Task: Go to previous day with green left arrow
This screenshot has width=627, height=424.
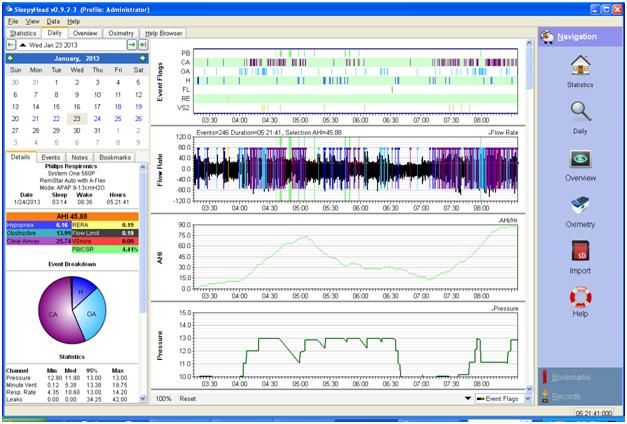Action: tap(11, 45)
